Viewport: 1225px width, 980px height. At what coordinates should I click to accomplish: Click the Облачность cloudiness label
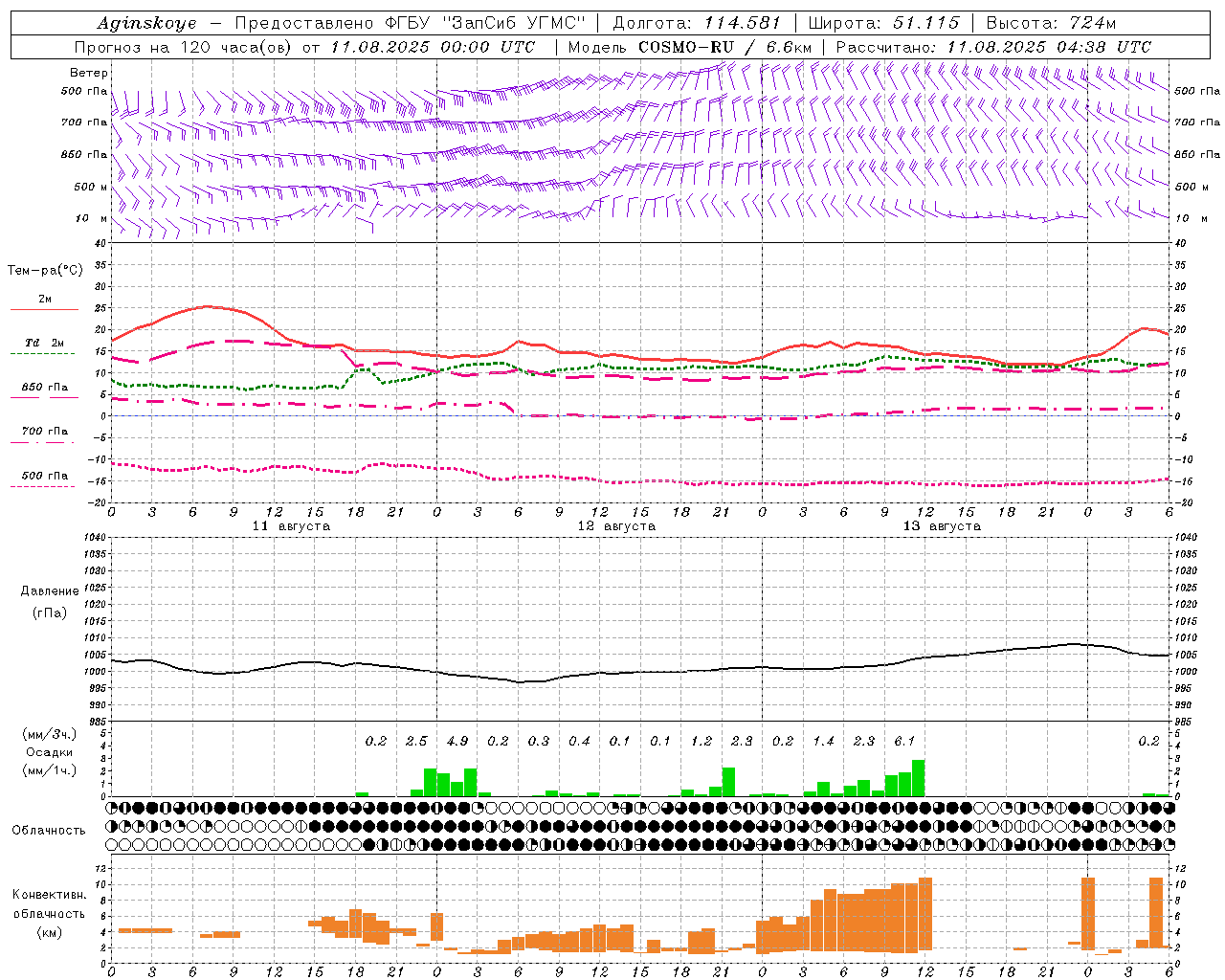[x=49, y=830]
